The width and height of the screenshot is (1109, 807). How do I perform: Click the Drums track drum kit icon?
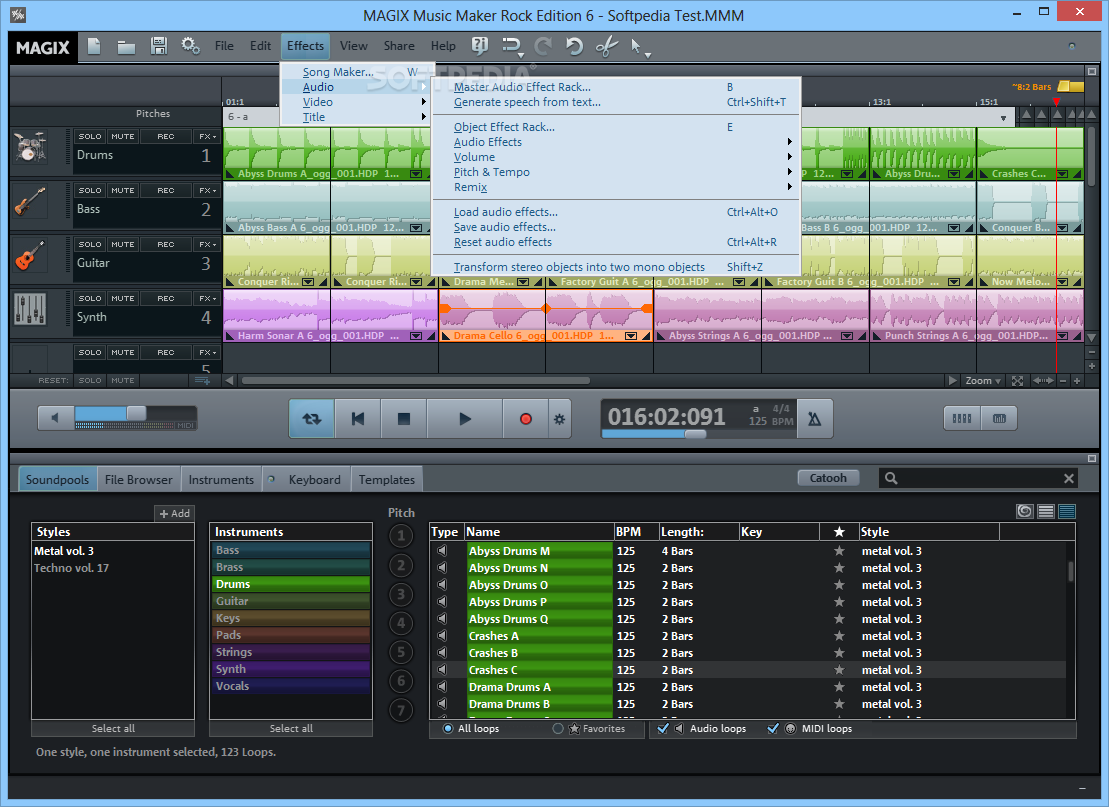30,148
